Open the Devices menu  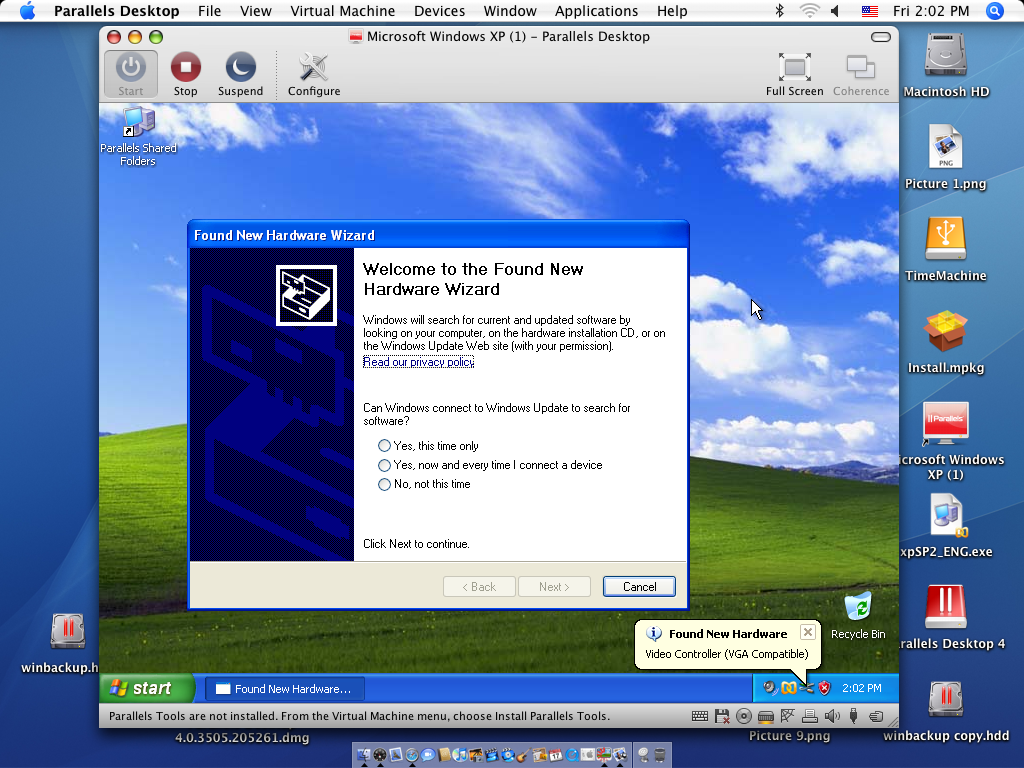pyautogui.click(x=440, y=11)
